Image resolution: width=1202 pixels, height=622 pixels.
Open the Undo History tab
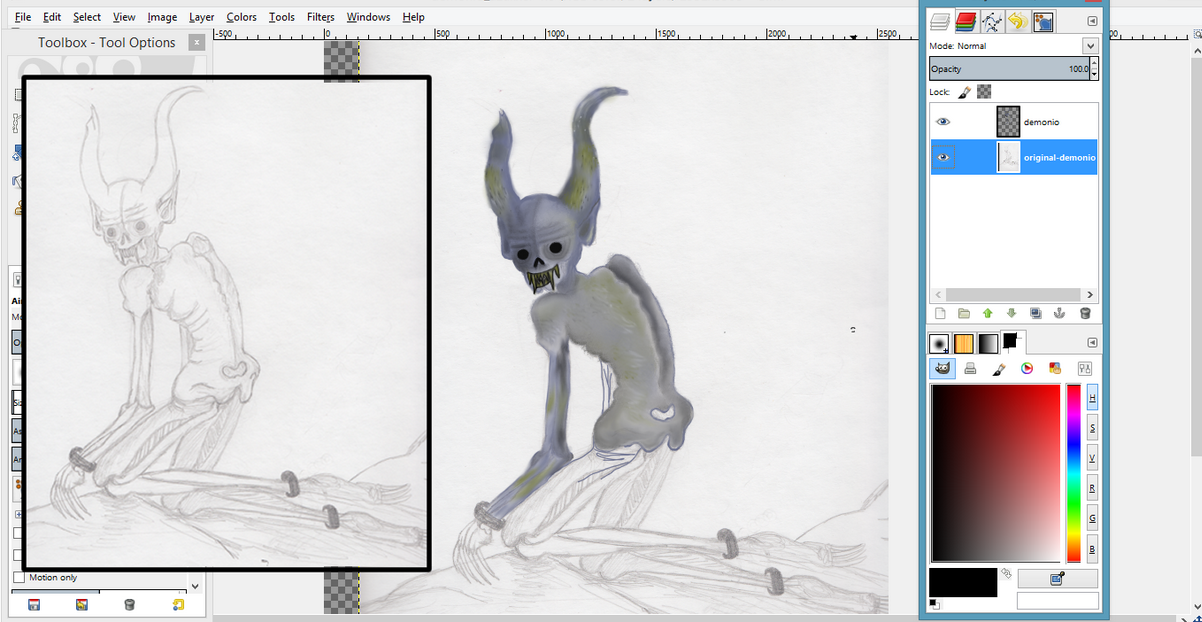tap(1017, 20)
